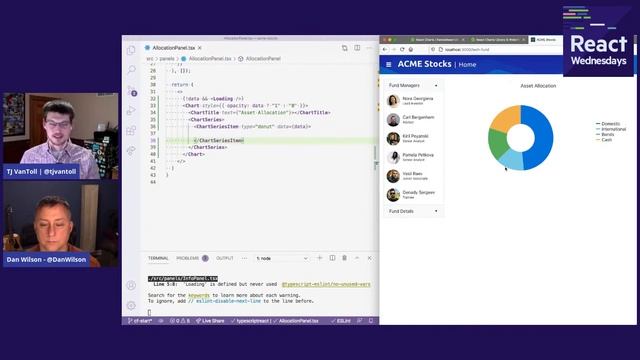
Task: Click ESLint status bar item
Action: pos(341,321)
